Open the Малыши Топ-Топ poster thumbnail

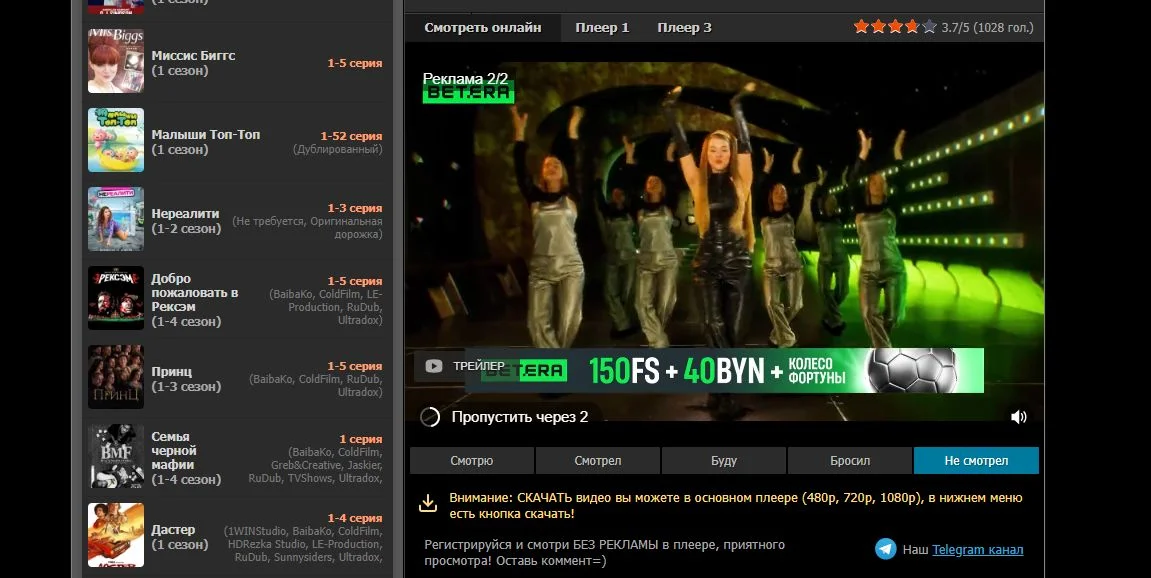point(116,140)
